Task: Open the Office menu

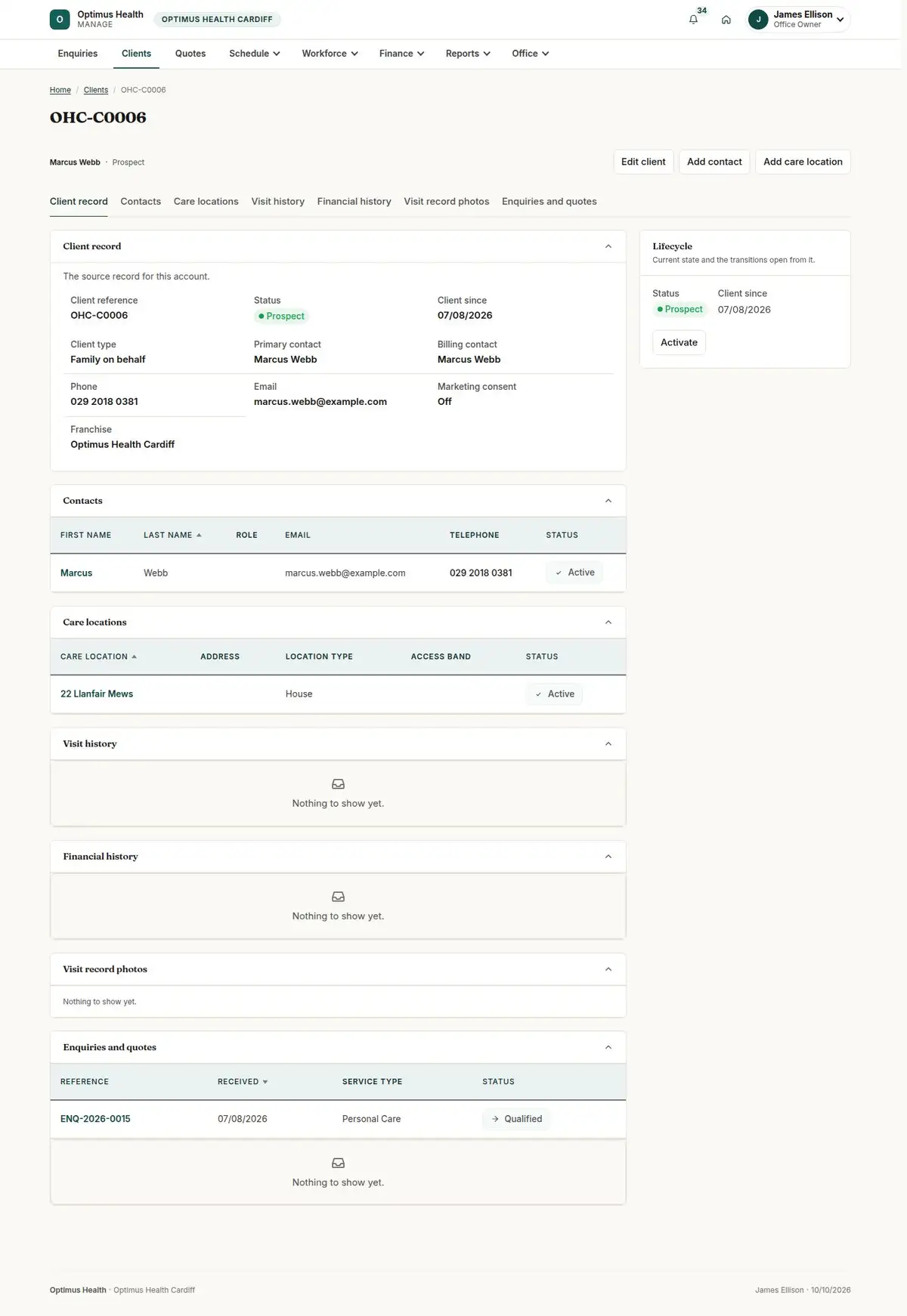Action: 530,54
